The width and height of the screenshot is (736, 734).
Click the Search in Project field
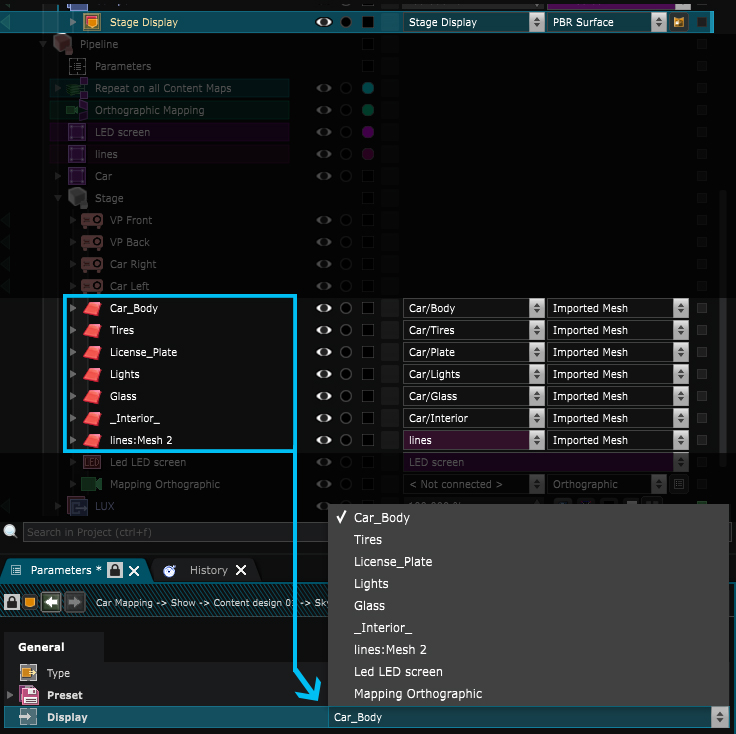(175, 532)
